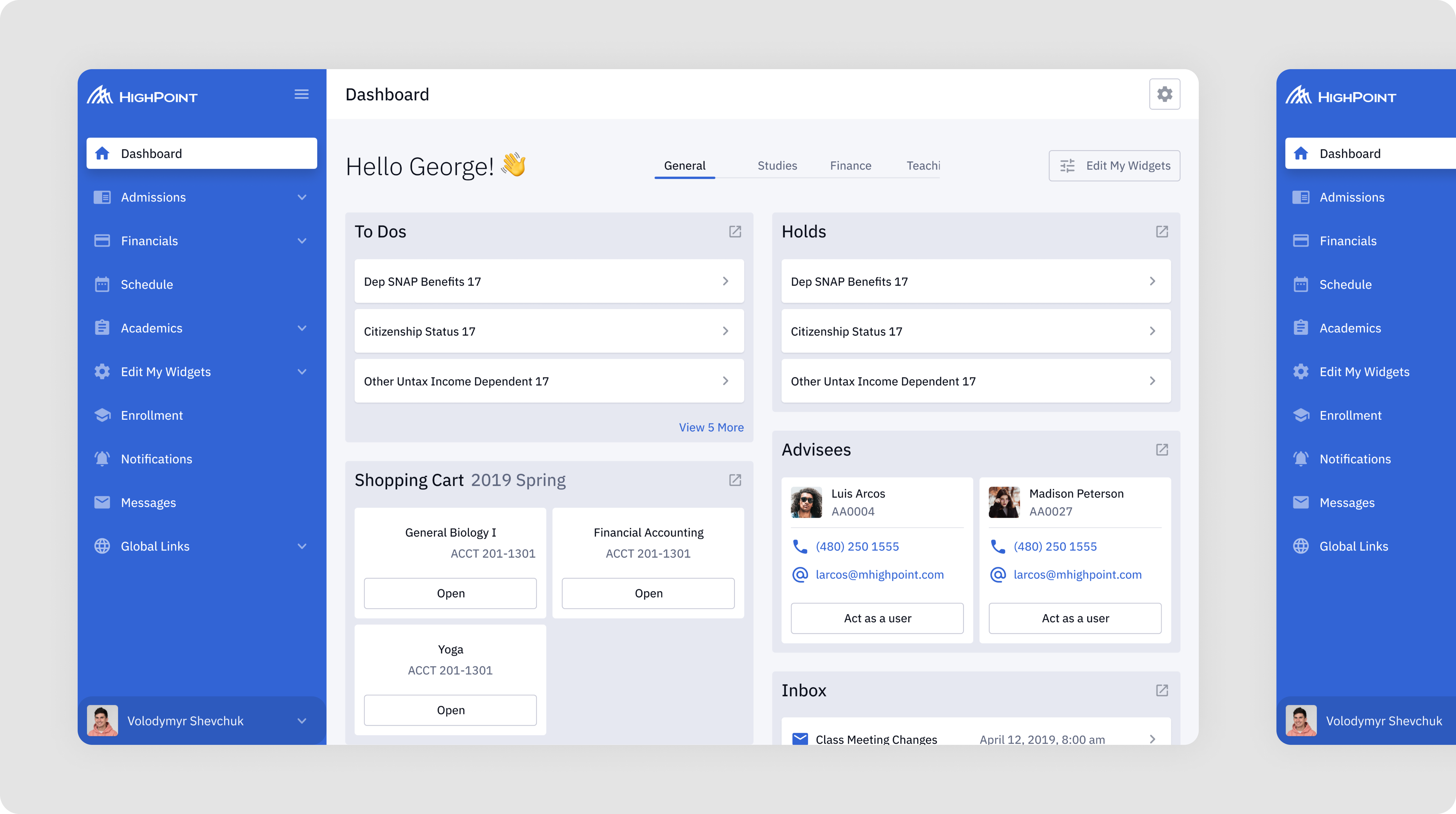1456x814 pixels.
Task: Click View 5 More link
Action: pos(711,427)
